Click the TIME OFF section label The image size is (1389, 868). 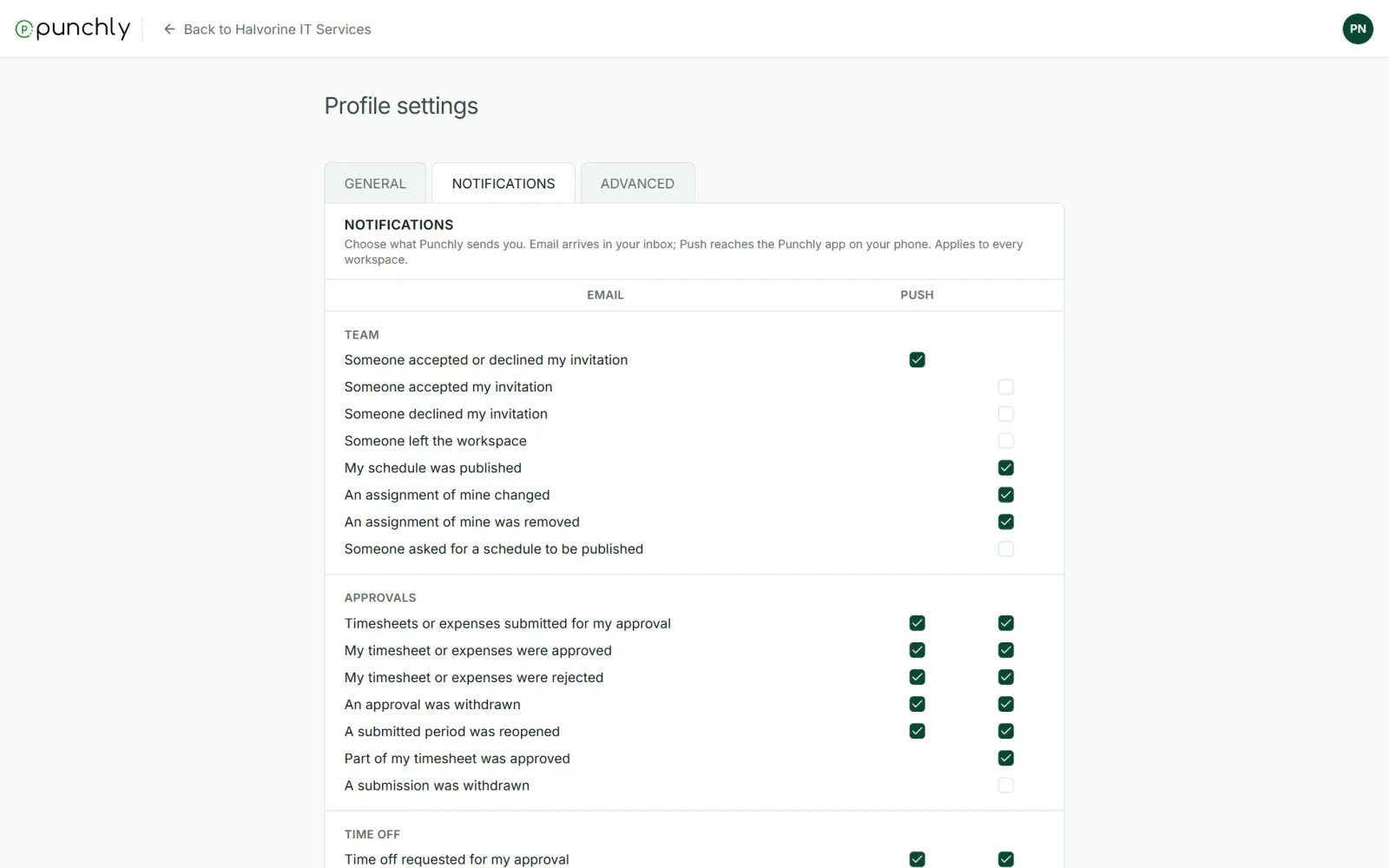coord(372,834)
